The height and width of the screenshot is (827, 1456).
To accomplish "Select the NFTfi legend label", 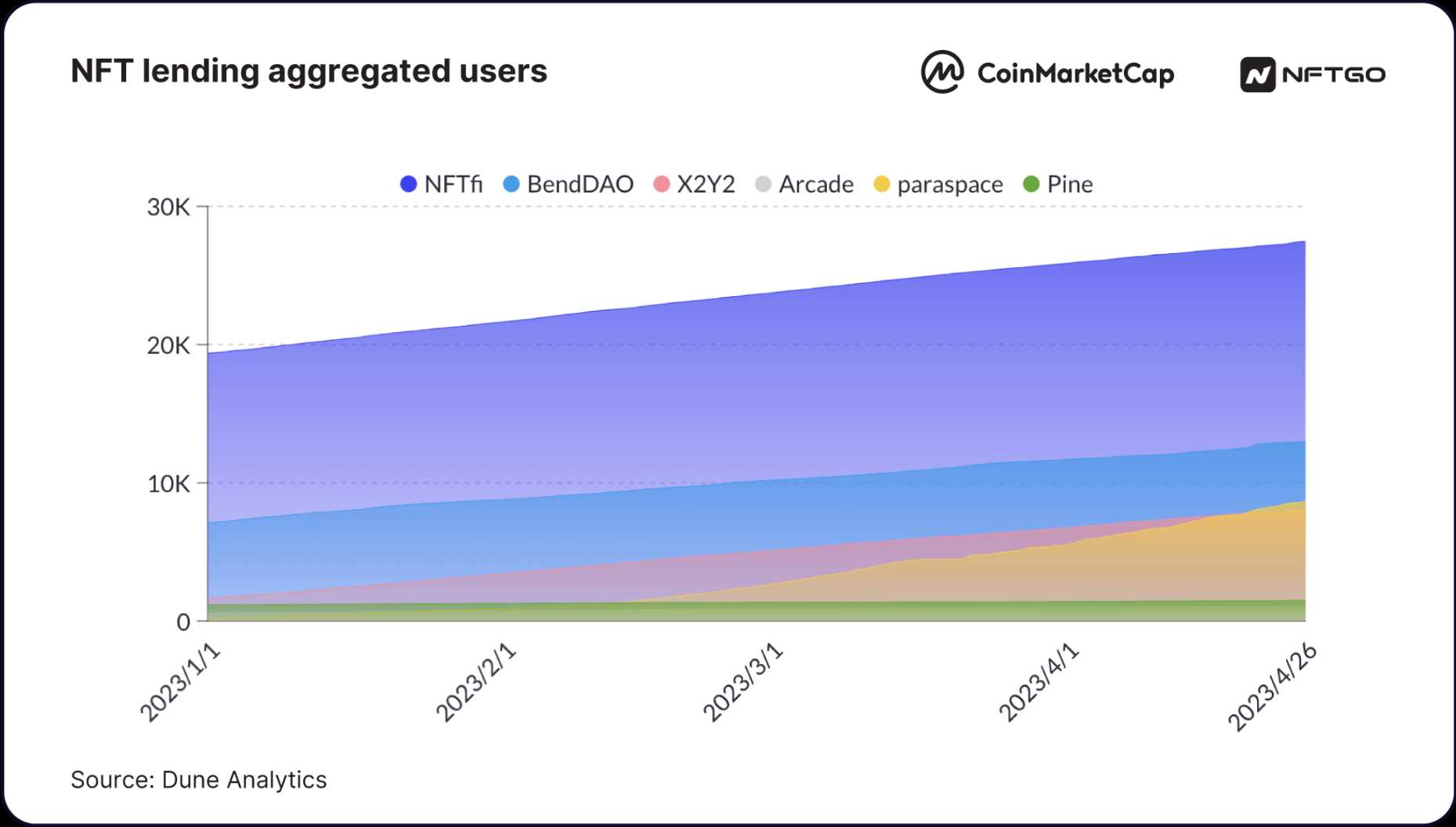I will [x=453, y=184].
